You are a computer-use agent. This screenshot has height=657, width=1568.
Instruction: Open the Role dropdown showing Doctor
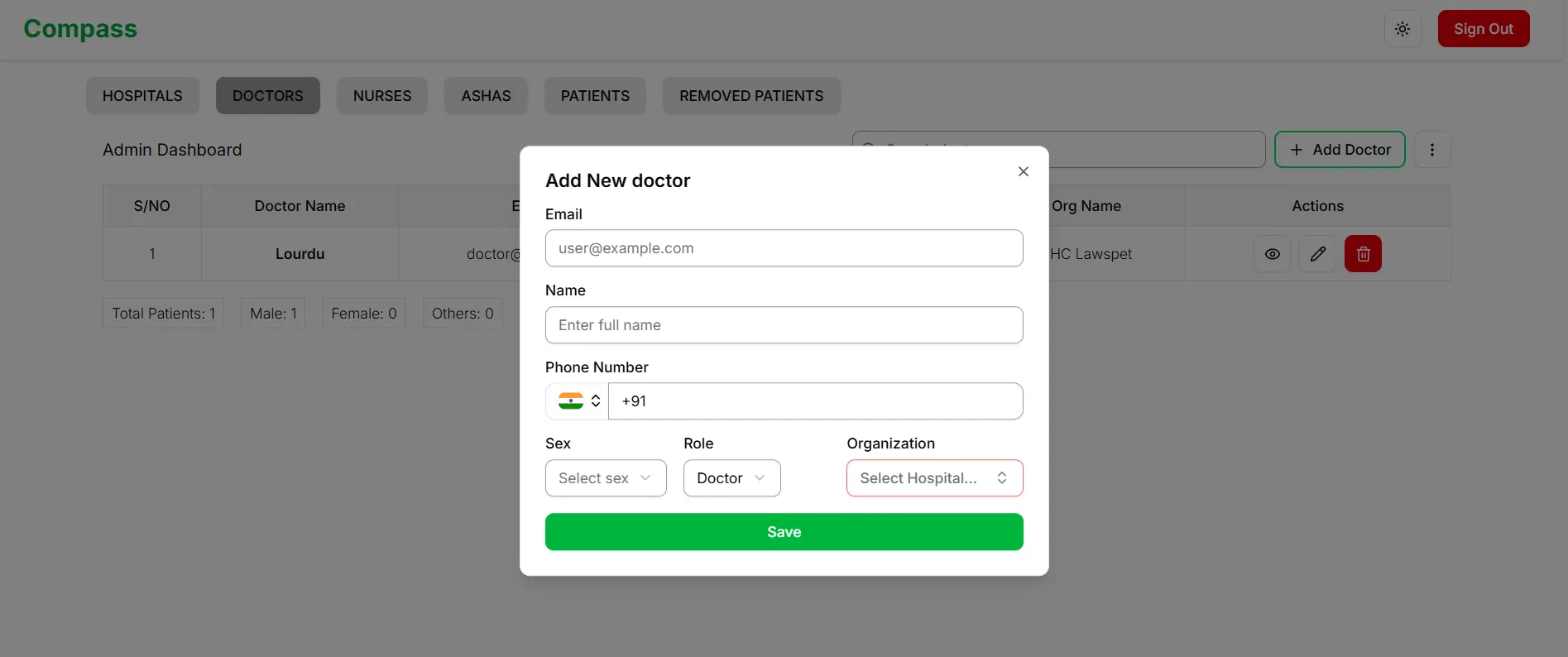[732, 478]
